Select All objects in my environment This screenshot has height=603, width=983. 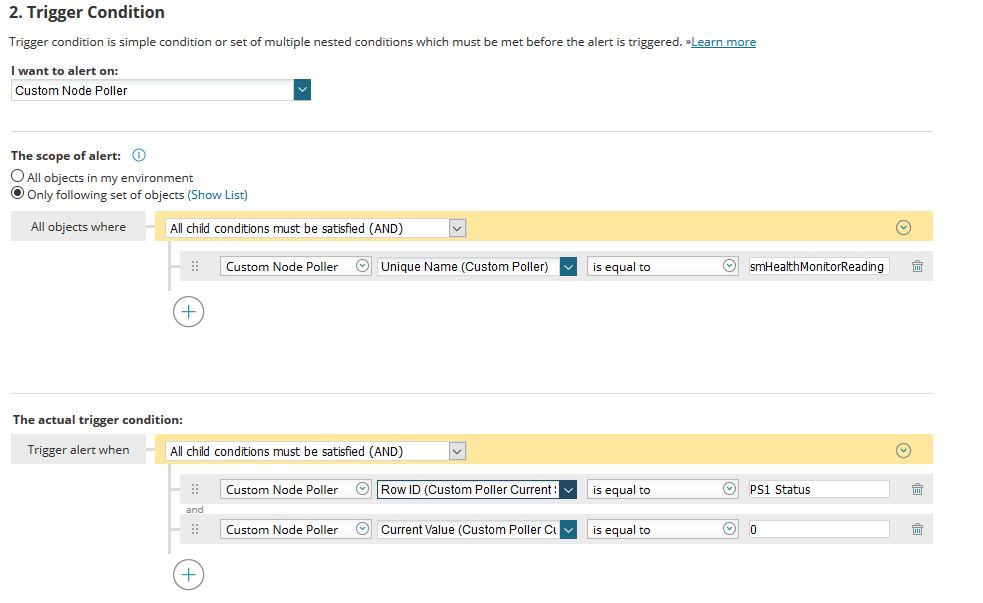click(18, 177)
